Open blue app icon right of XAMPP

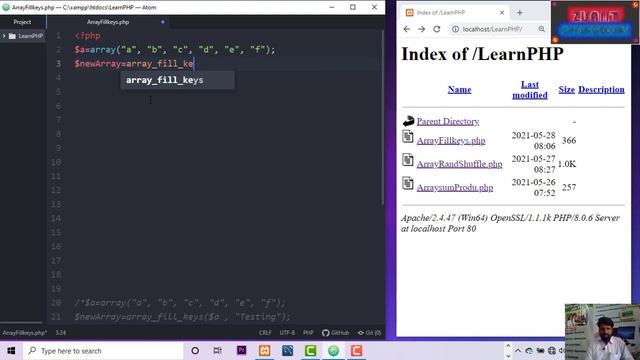pyautogui.click(x=287, y=350)
